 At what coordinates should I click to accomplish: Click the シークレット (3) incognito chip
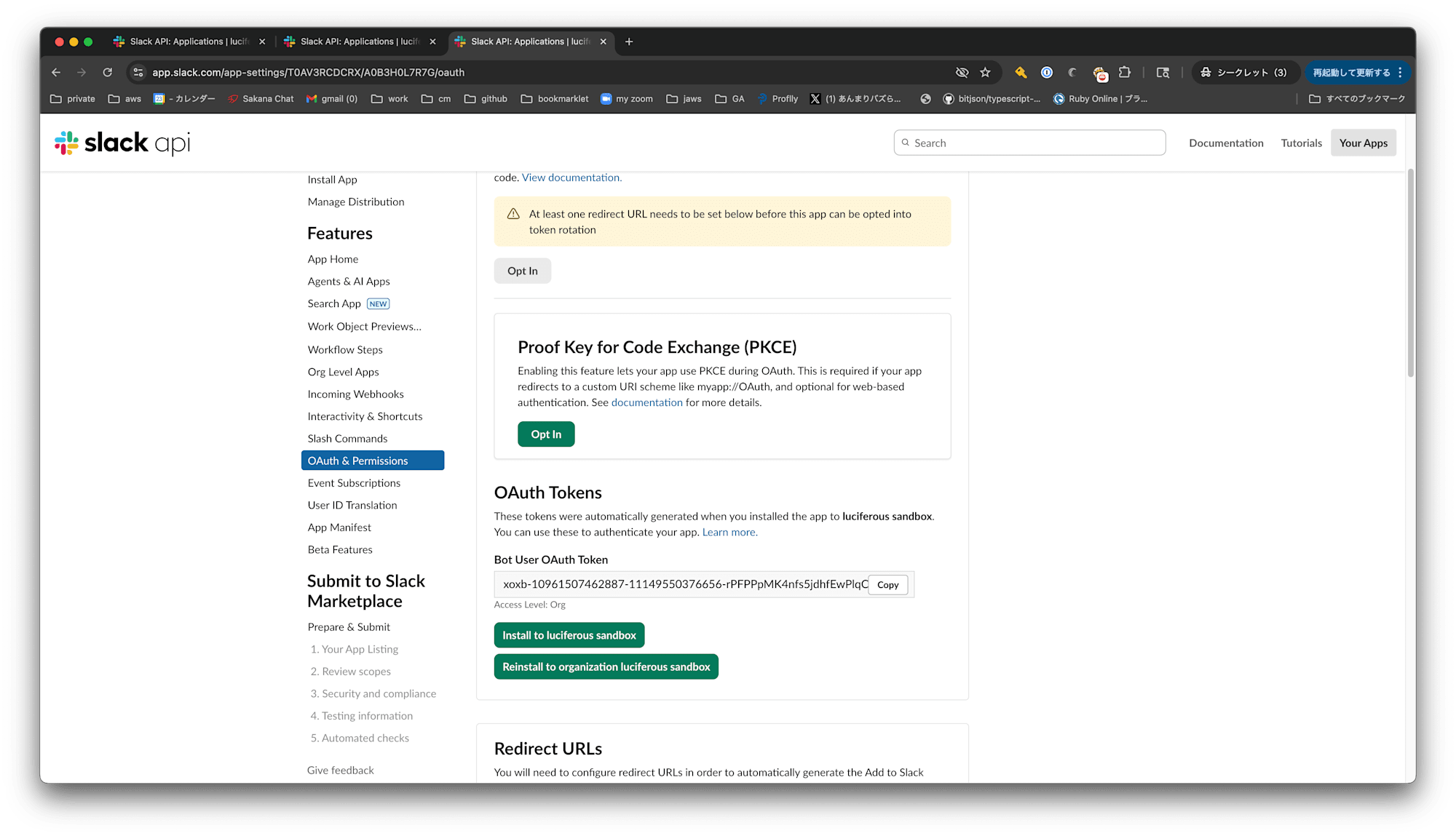click(1243, 72)
